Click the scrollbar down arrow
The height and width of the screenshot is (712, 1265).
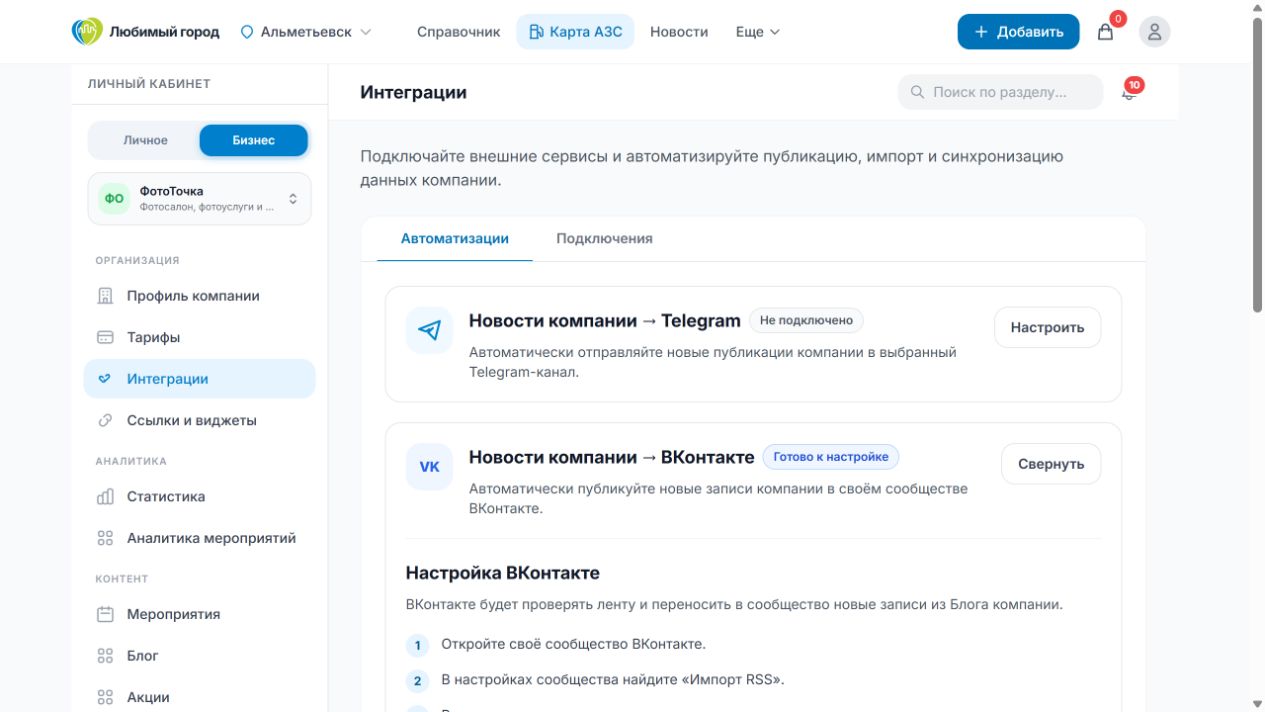tap(1258, 704)
